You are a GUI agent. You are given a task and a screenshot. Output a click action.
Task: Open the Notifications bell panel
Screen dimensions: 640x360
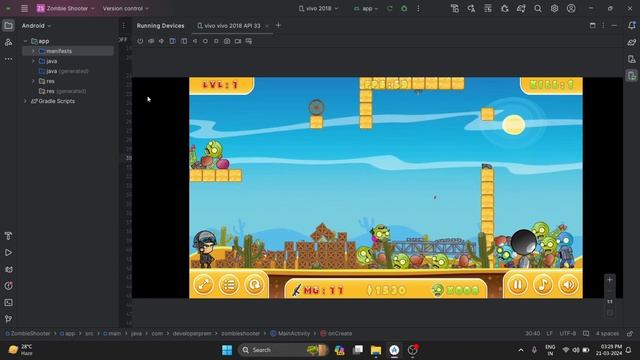coord(632,25)
